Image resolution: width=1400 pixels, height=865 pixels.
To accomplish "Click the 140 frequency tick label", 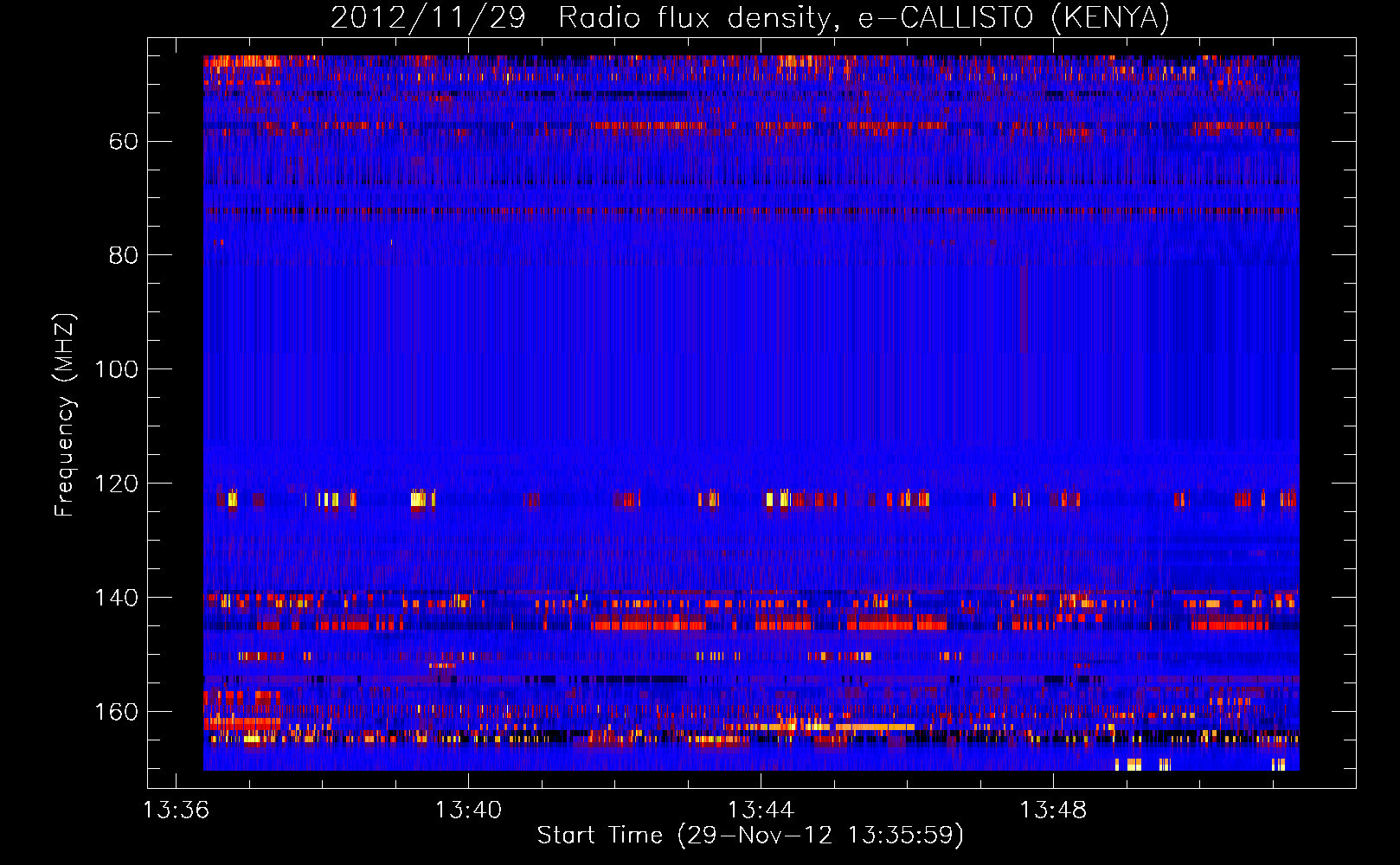I will coord(117,598).
